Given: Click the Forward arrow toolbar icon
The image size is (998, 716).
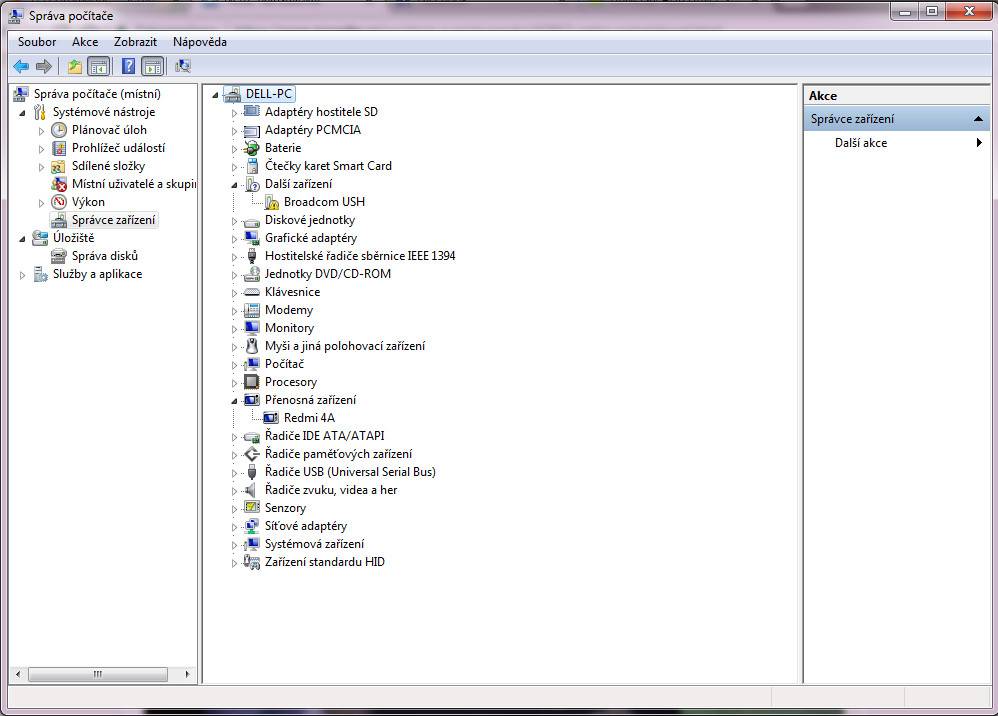Looking at the screenshot, I should point(43,66).
